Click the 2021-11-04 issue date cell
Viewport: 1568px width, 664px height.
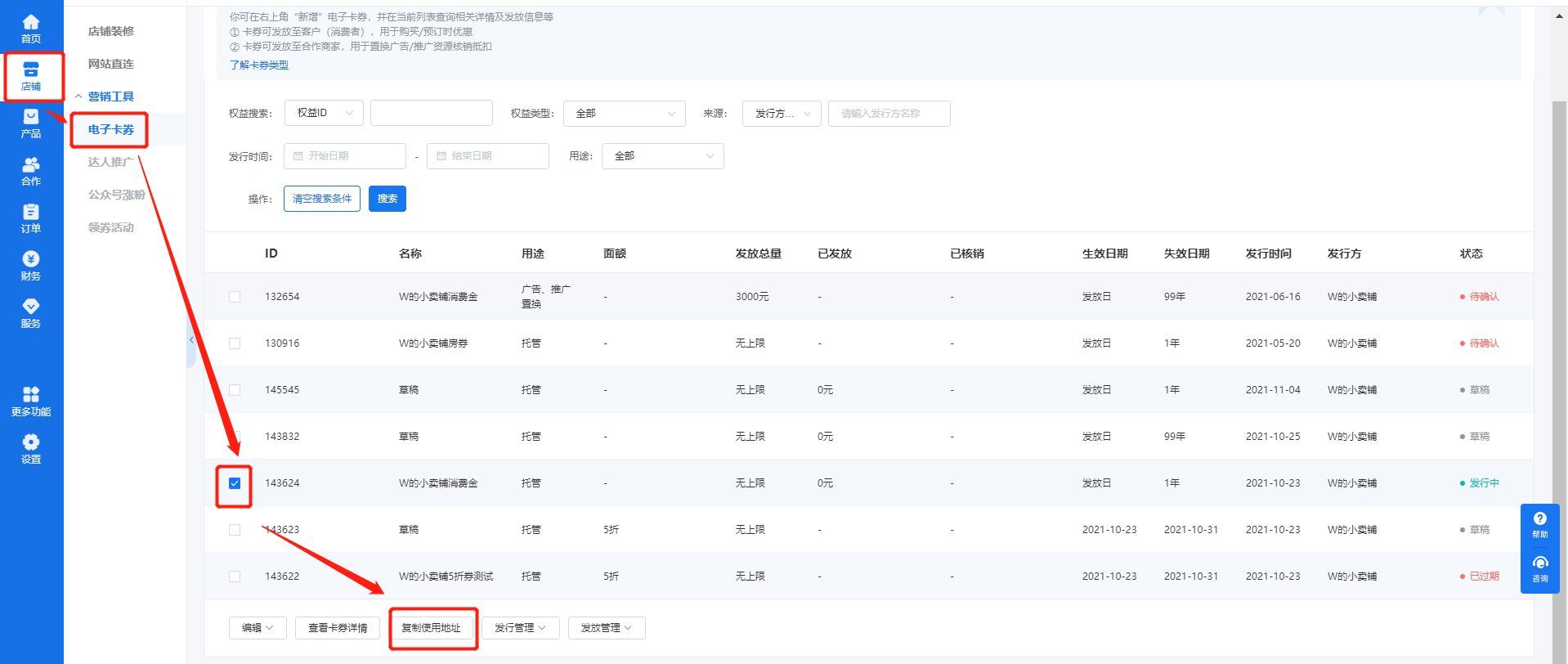tap(1273, 390)
